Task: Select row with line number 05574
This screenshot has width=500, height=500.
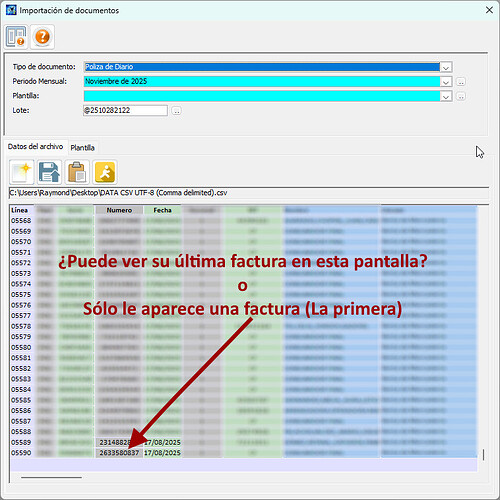Action: click(x=243, y=284)
